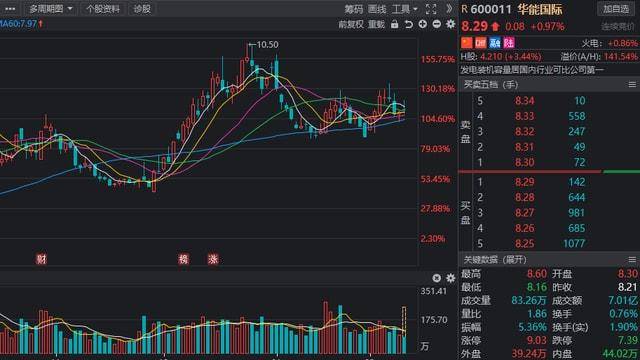Open 关键数据 panel menu icon
The width and height of the screenshot is (640, 360).
[632, 260]
